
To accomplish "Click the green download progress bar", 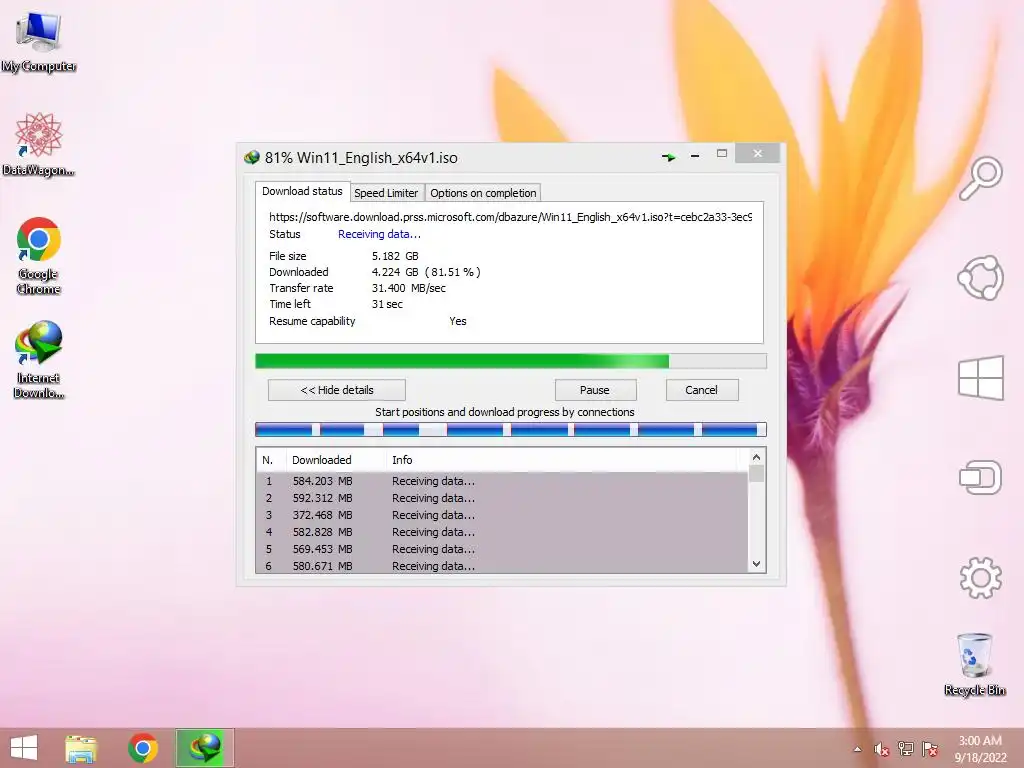I will pyautogui.click(x=511, y=361).
